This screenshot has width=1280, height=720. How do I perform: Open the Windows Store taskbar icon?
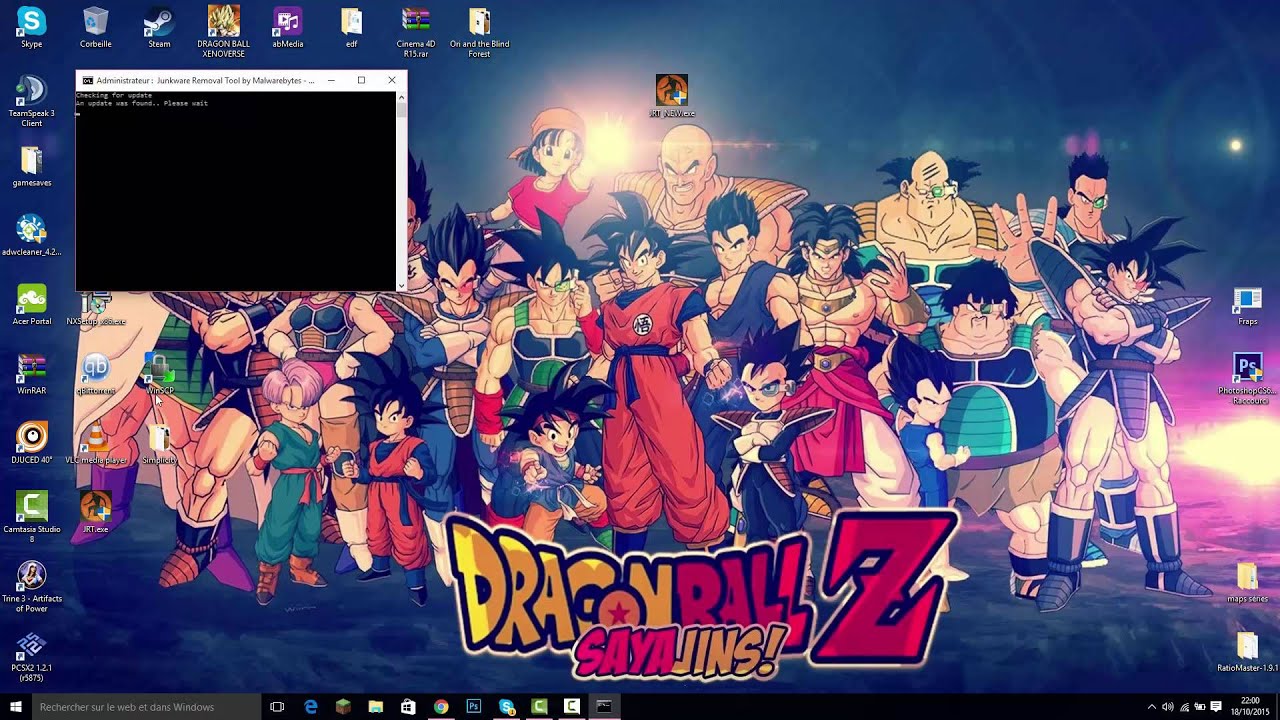click(408, 706)
